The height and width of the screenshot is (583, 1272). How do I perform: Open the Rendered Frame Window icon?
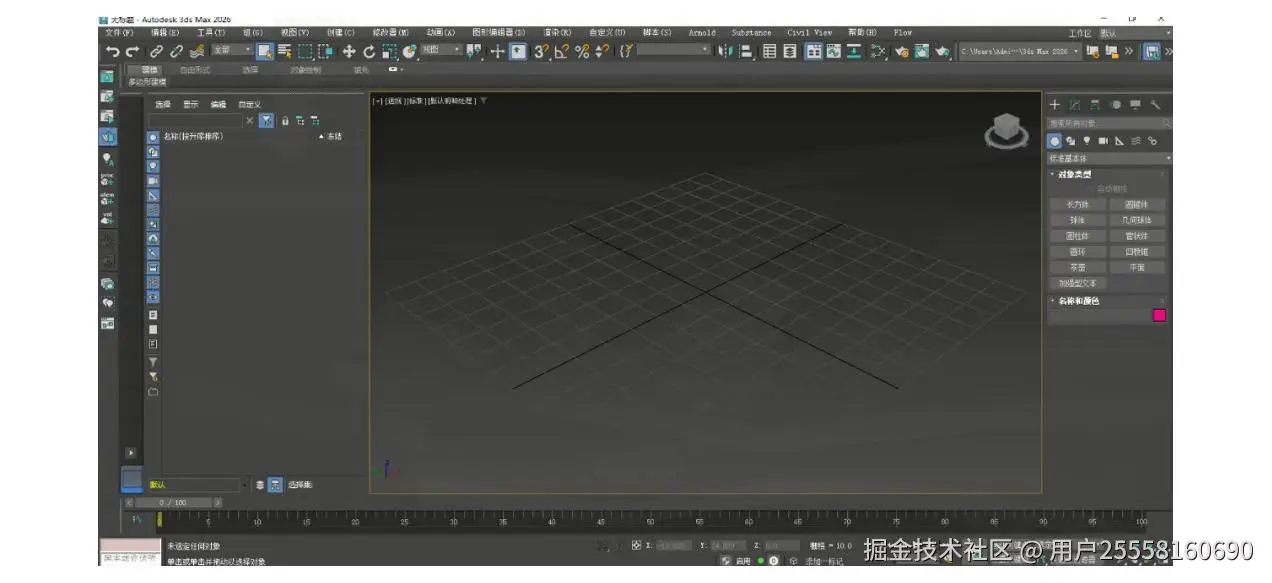[921, 51]
